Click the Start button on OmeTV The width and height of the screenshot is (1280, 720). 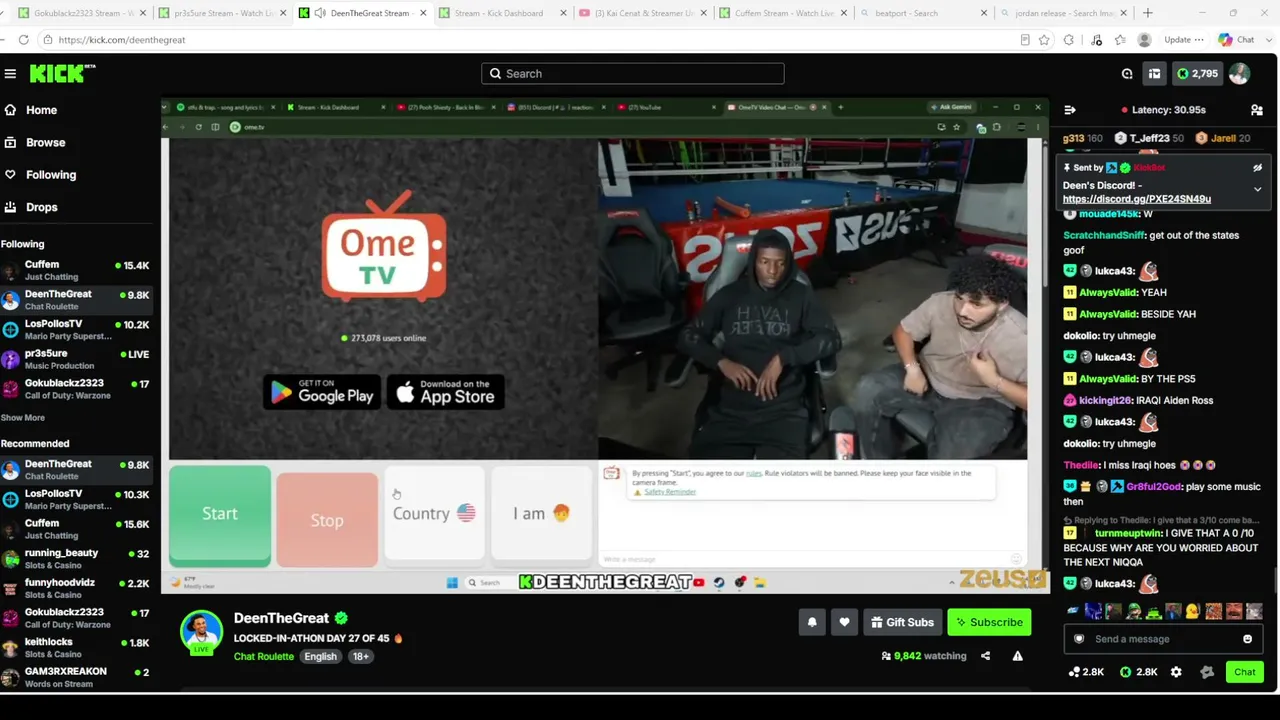220,515
